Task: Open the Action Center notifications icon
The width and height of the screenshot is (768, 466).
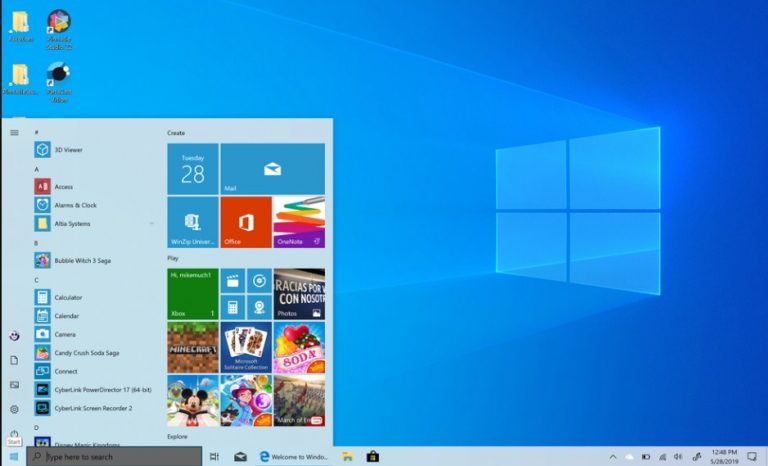Action: pyautogui.click(x=752, y=457)
